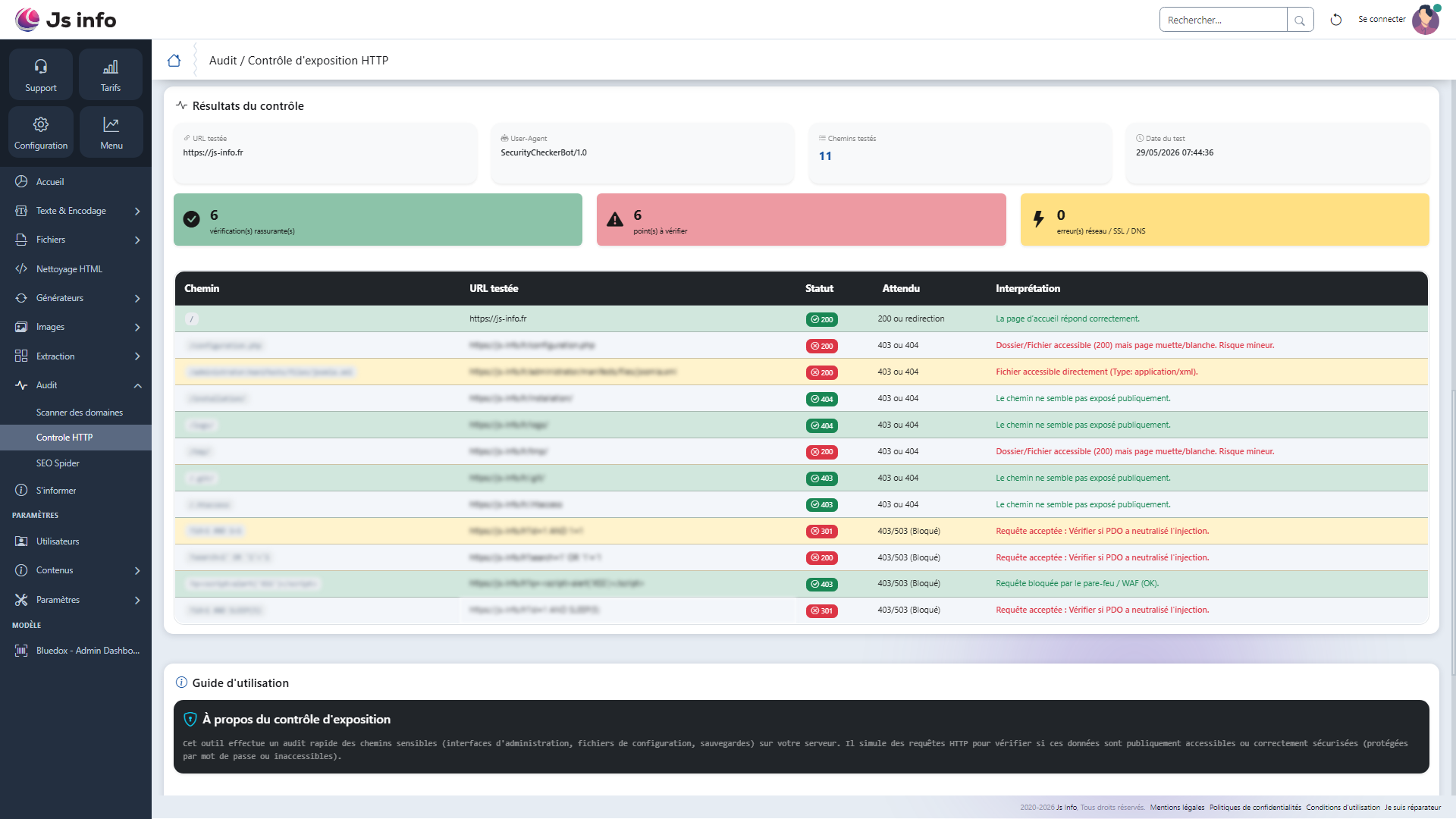Open Nettoyage HTML menu item
This screenshot has height=819, width=1456.
69,269
